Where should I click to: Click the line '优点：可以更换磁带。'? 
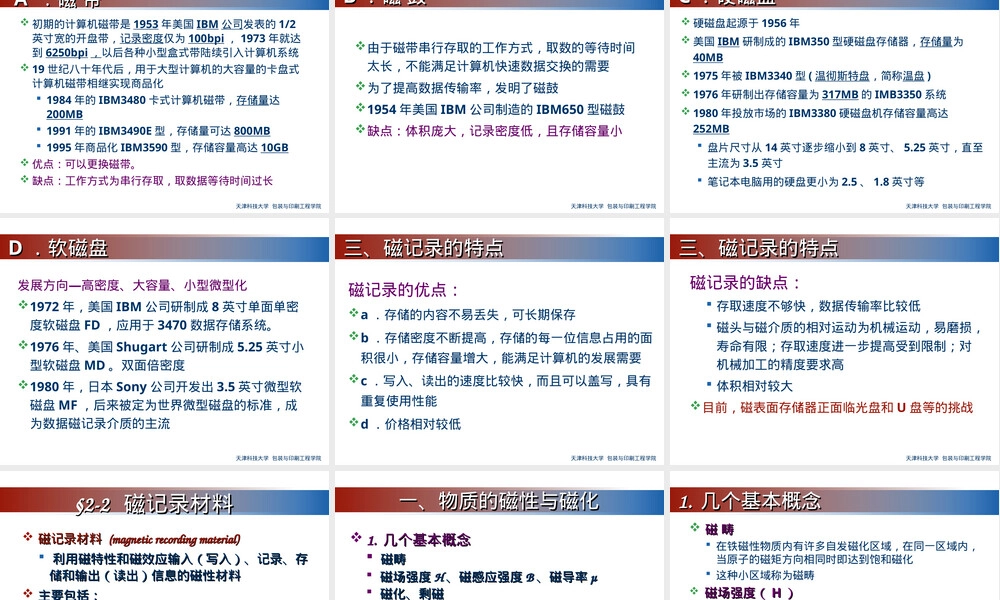[84, 164]
